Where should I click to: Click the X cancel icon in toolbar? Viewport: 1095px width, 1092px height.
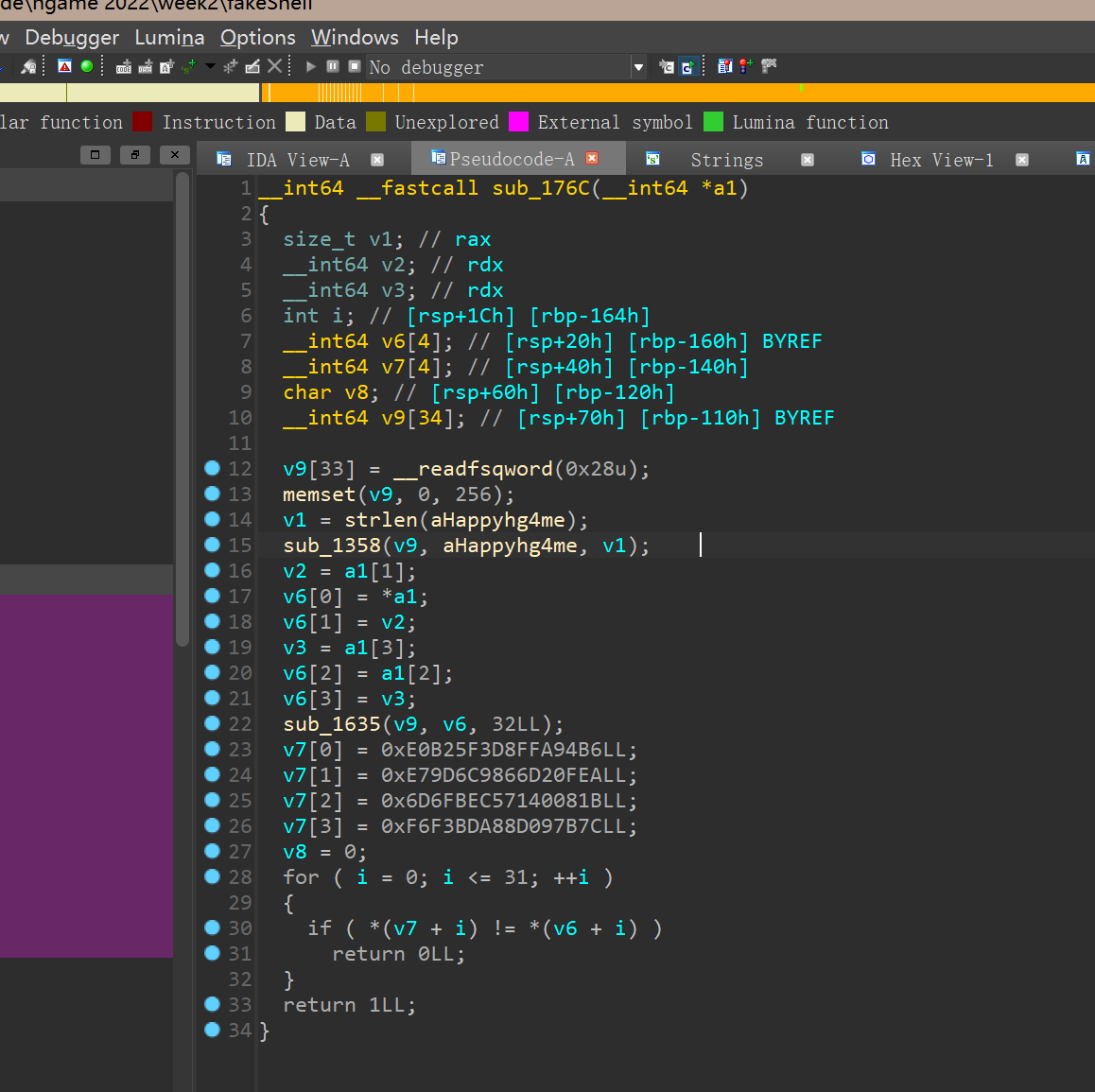pyautogui.click(x=274, y=66)
